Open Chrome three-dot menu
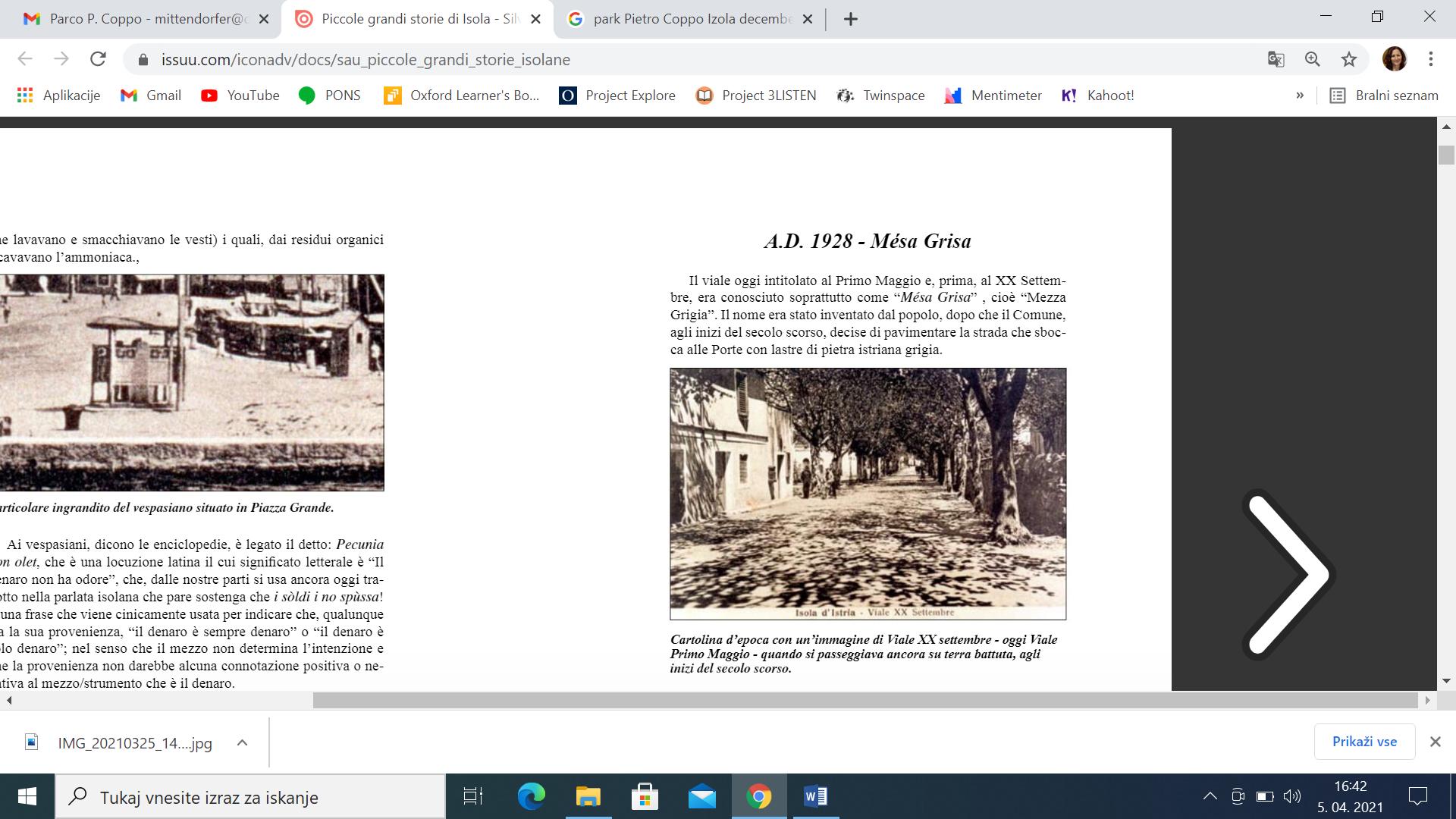This screenshot has height=819, width=1456. (x=1430, y=59)
